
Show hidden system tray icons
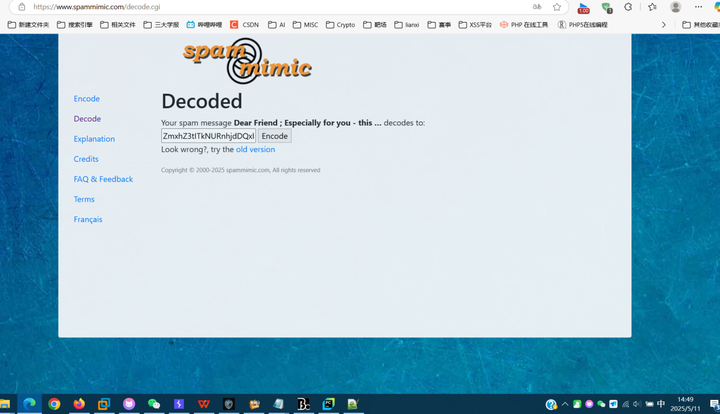[x=565, y=404]
